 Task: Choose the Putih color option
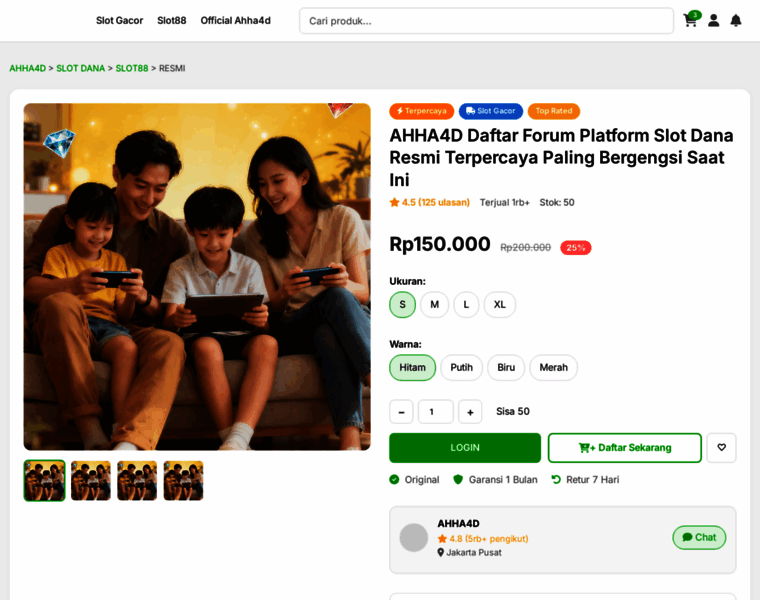[x=461, y=367]
